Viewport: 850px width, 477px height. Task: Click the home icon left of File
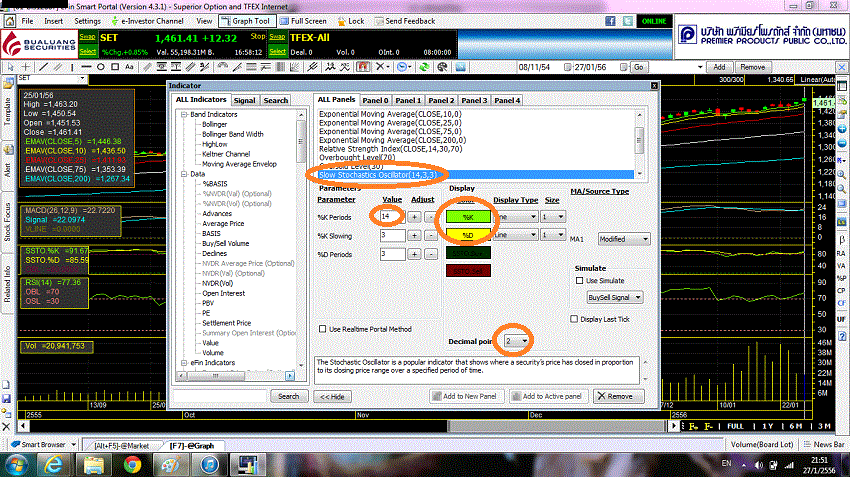click(x=9, y=21)
